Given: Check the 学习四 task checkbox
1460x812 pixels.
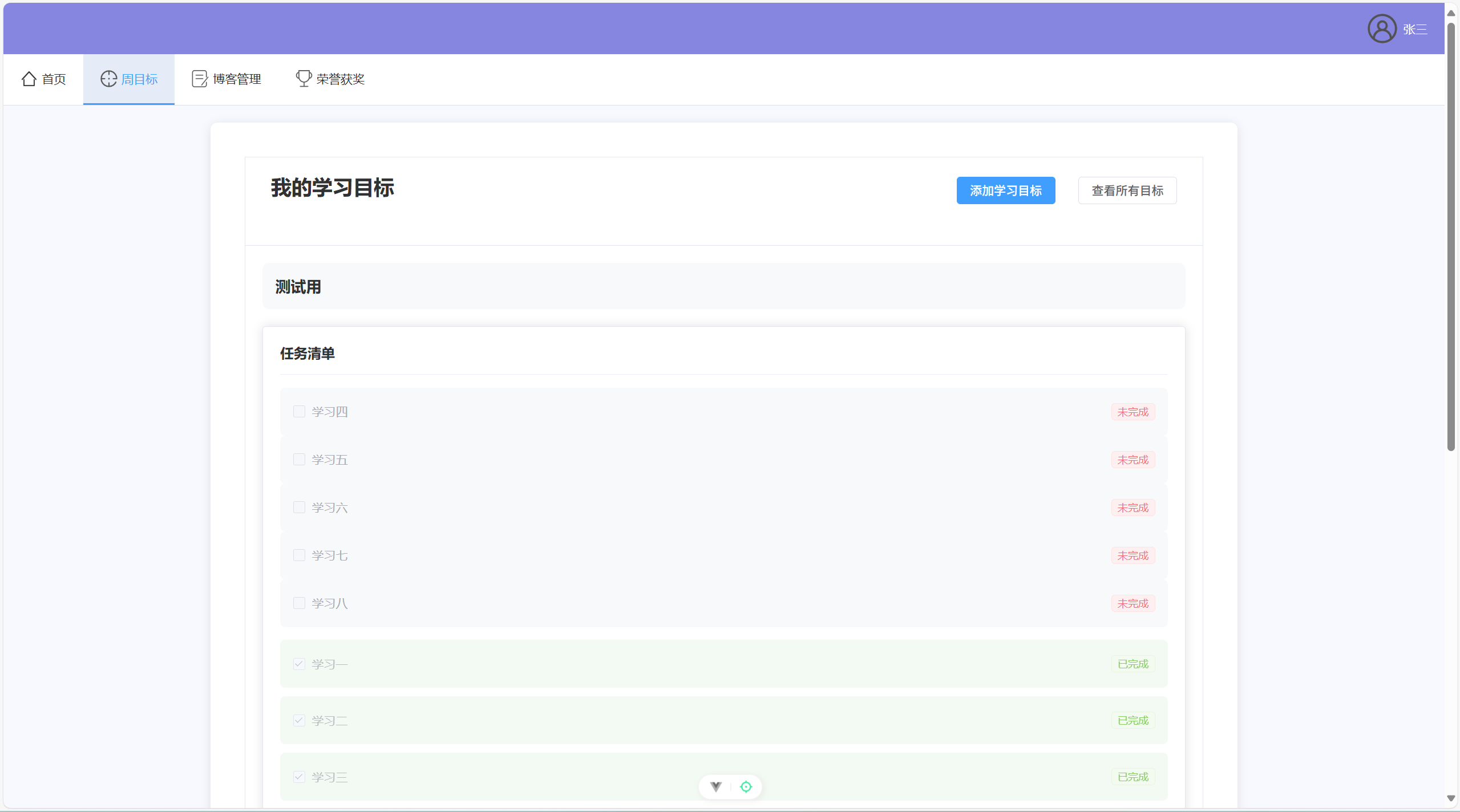Looking at the screenshot, I should pos(299,411).
